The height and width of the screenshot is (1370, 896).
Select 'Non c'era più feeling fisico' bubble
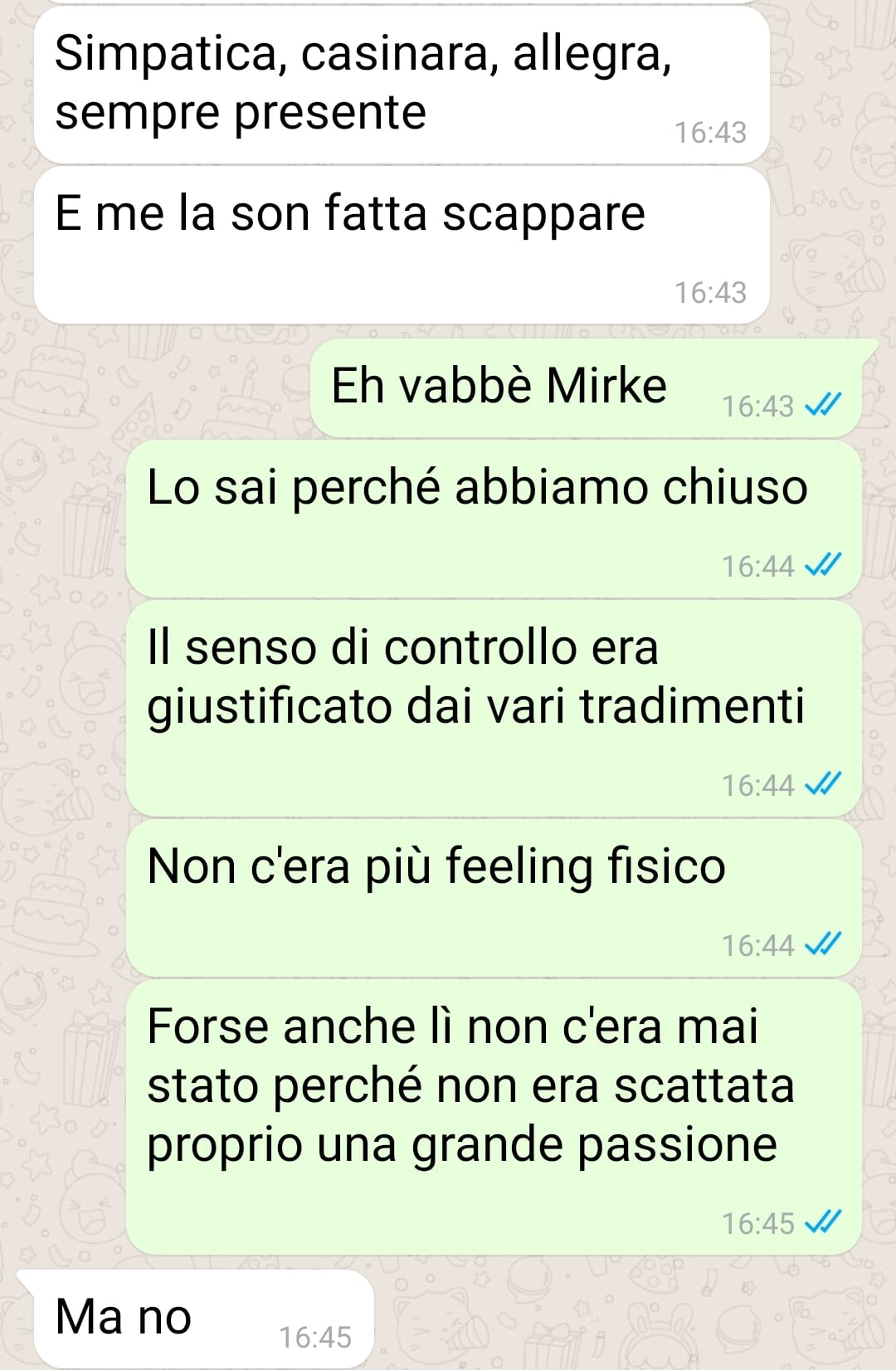(494, 898)
